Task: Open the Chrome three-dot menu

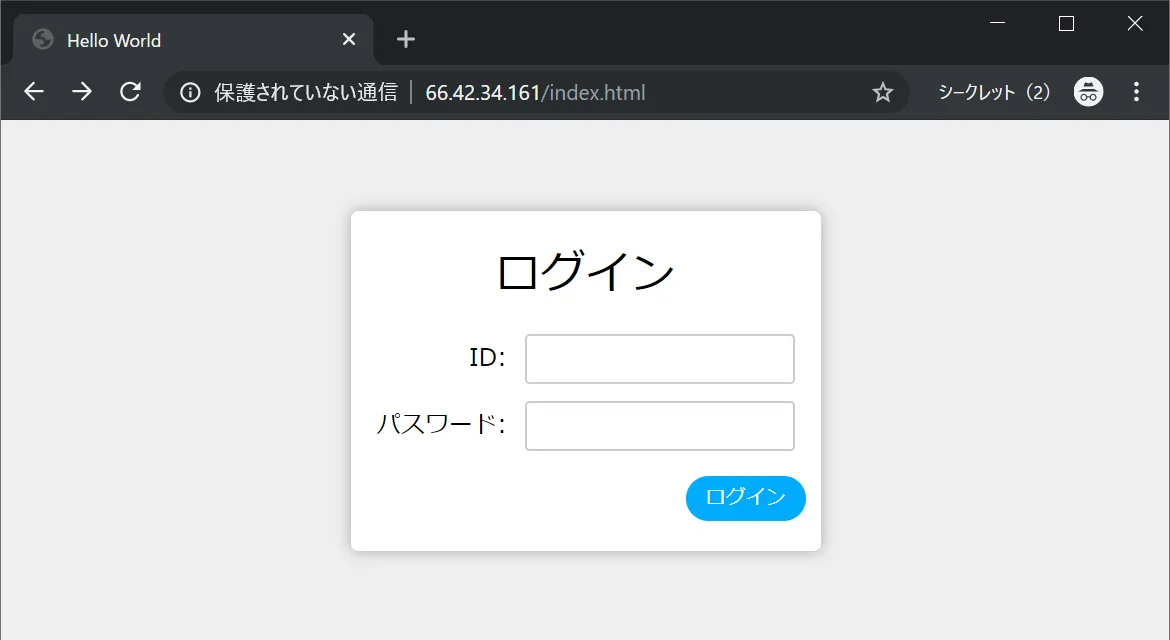Action: click(x=1136, y=91)
